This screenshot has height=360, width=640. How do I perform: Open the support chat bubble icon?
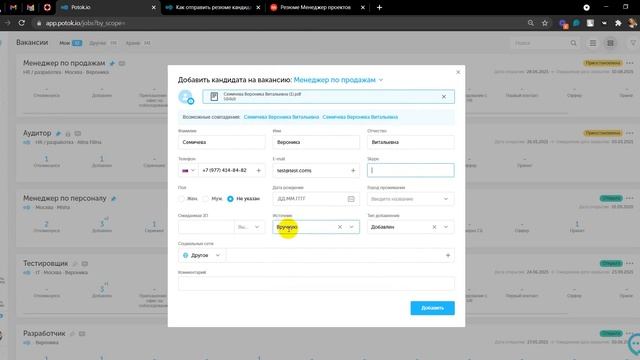pos(634,344)
